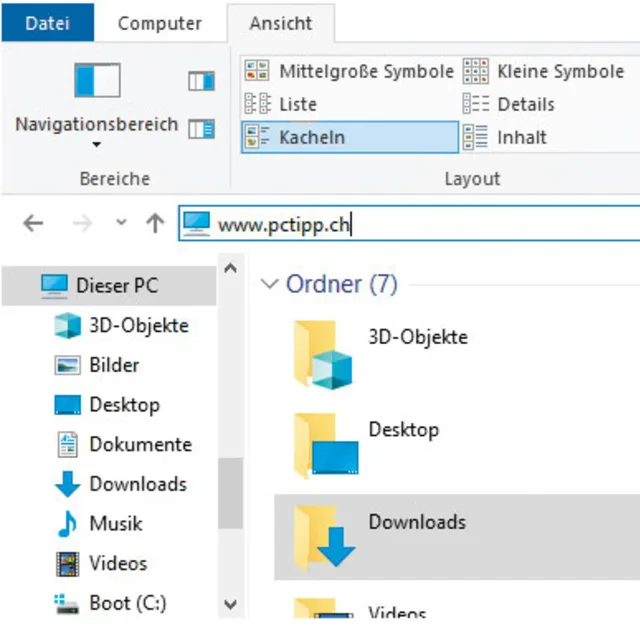Go forward with the right arrow
This screenshot has width=640, height=628.
coord(82,223)
